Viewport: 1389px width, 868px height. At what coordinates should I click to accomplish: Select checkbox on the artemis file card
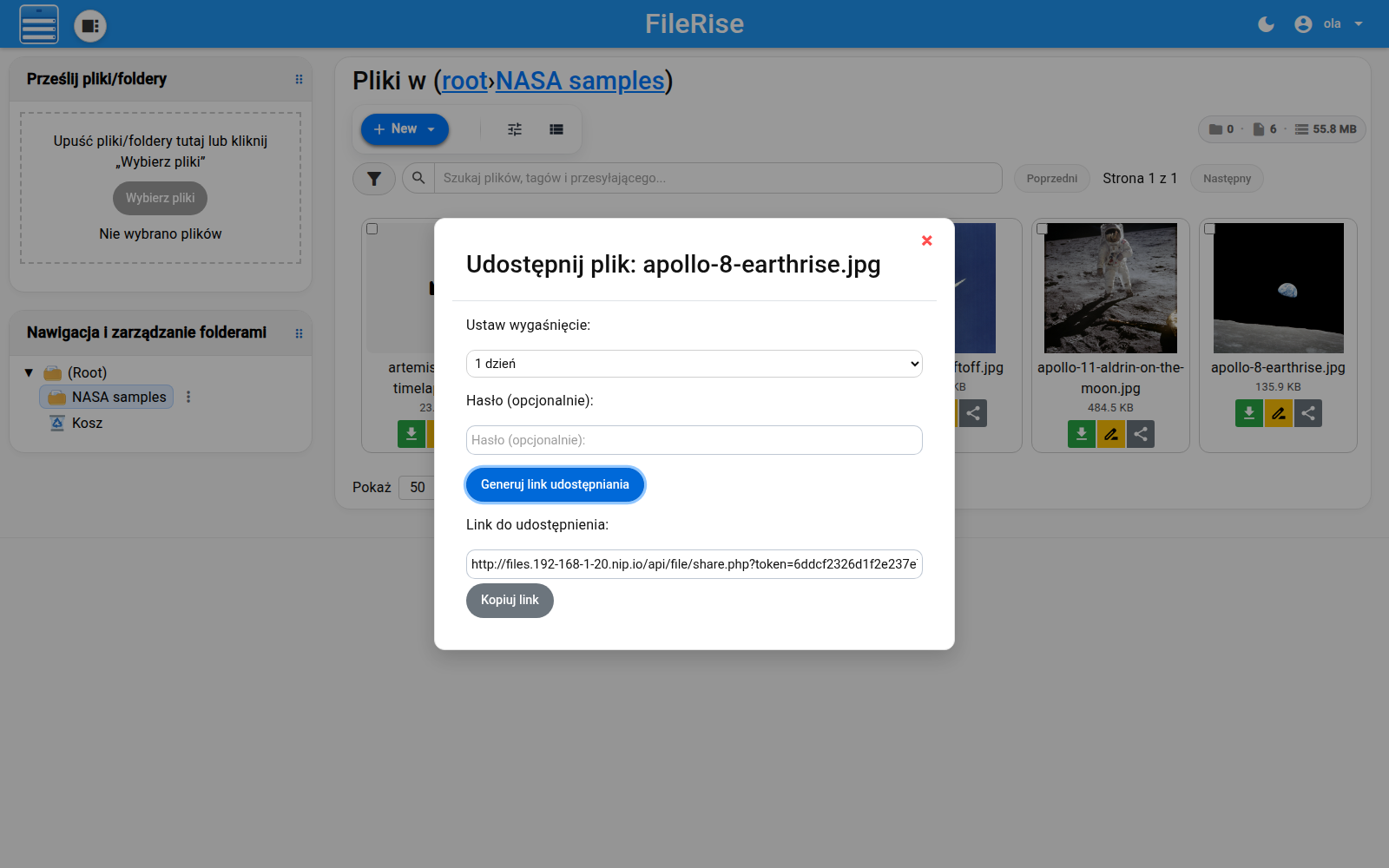point(372,229)
